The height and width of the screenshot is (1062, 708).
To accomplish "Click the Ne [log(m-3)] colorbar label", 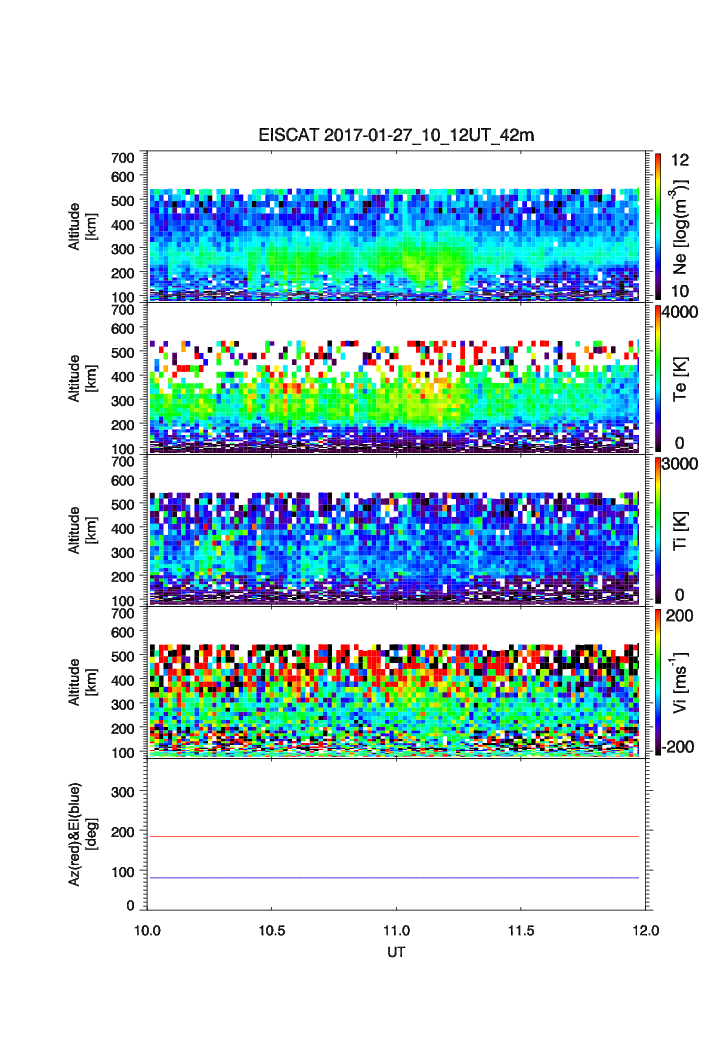I will pyautogui.click(x=683, y=226).
